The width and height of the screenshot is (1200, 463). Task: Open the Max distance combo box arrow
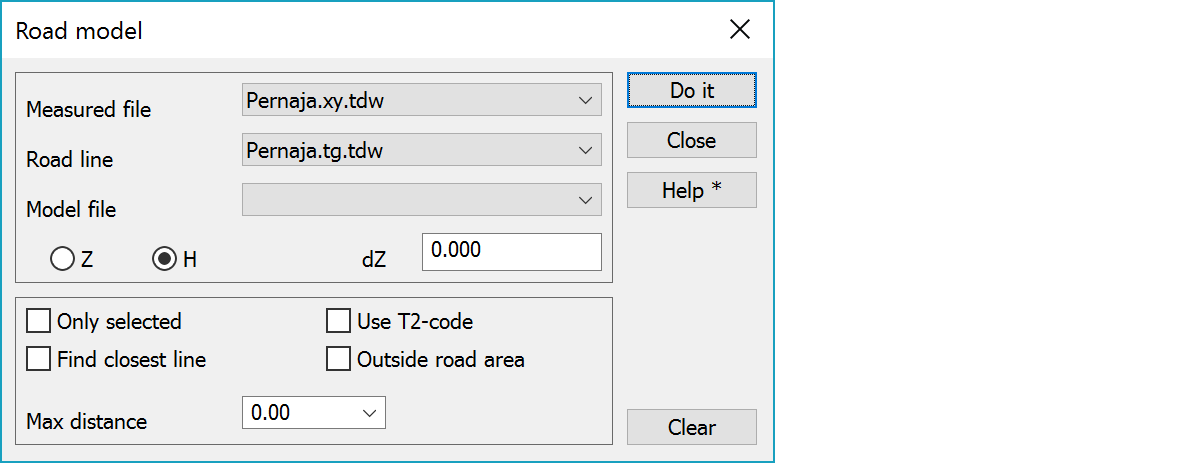[369, 412]
